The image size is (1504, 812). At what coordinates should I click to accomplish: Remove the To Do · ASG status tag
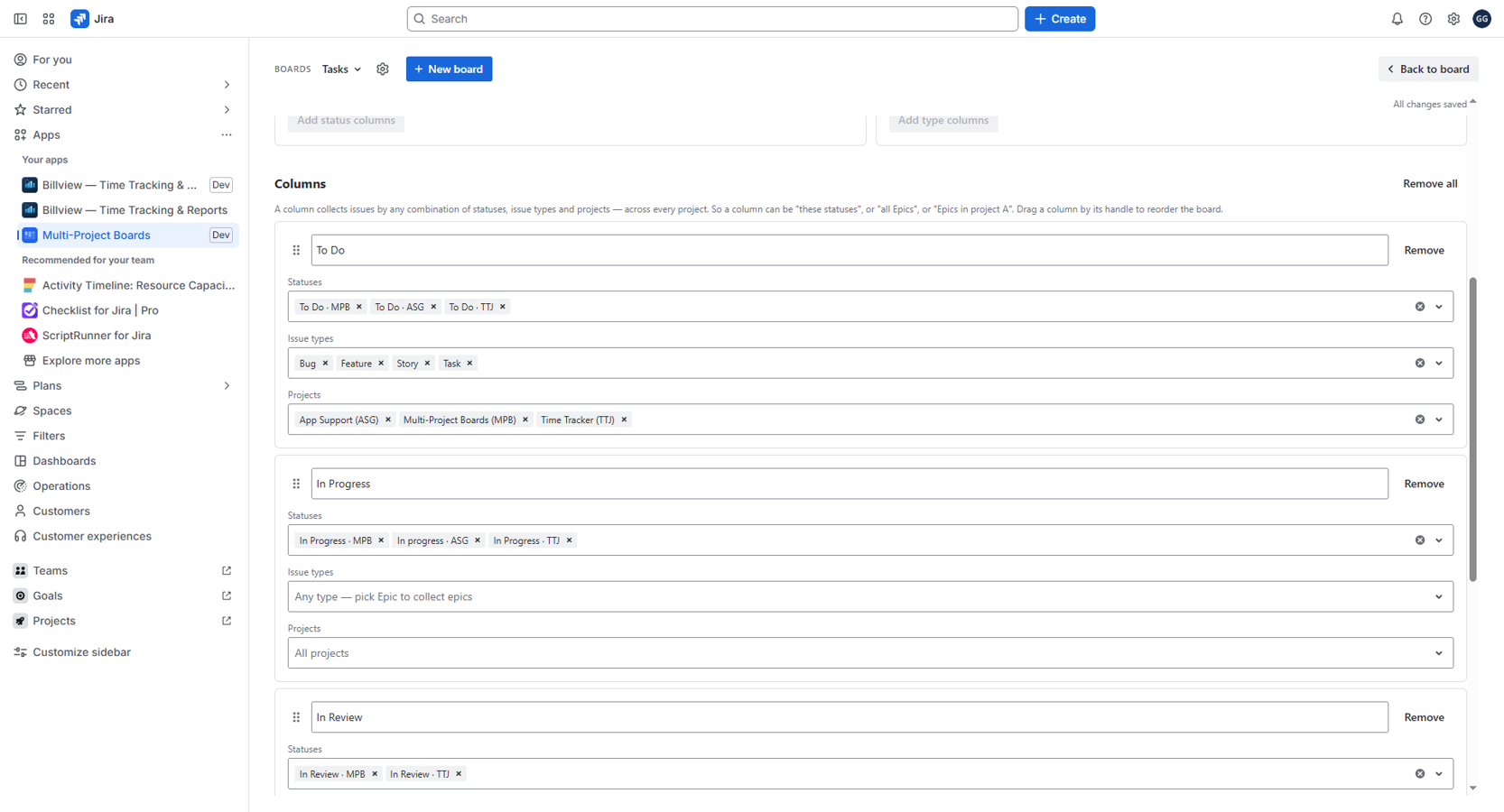click(433, 307)
